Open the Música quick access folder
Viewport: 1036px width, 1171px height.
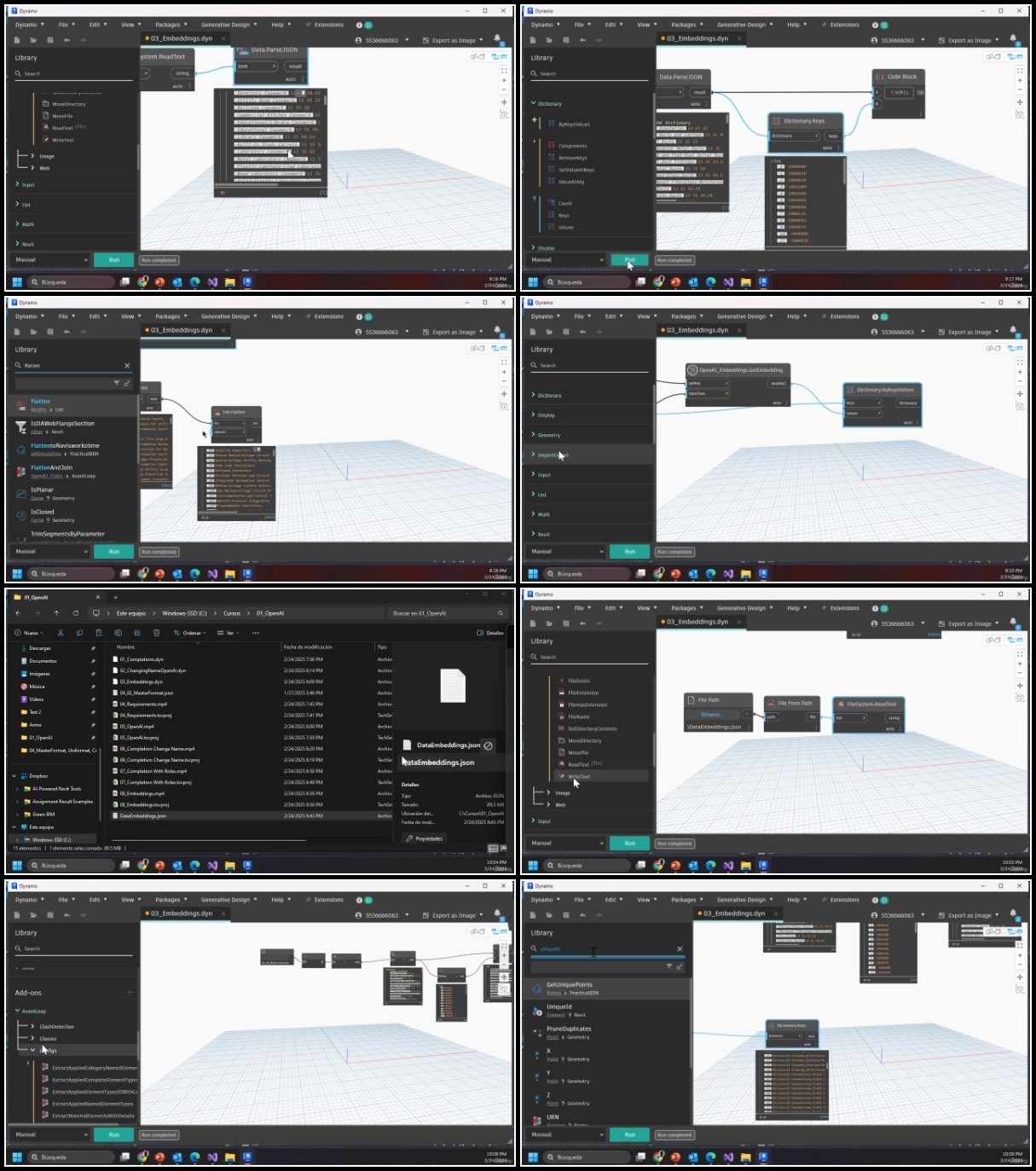pyautogui.click(x=37, y=687)
